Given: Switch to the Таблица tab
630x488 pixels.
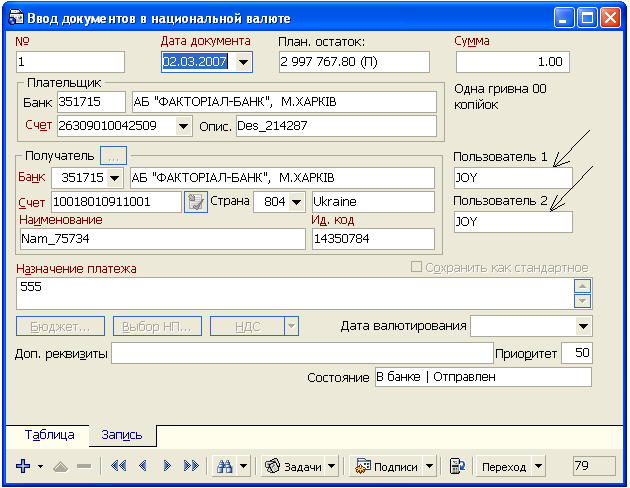Looking at the screenshot, I should pos(49,435).
